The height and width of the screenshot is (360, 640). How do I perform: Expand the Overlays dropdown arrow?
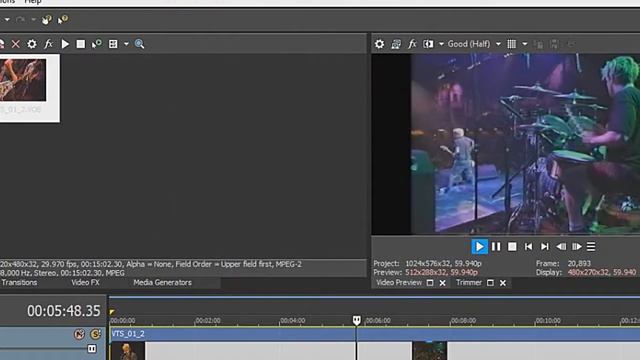pyautogui.click(x=524, y=44)
